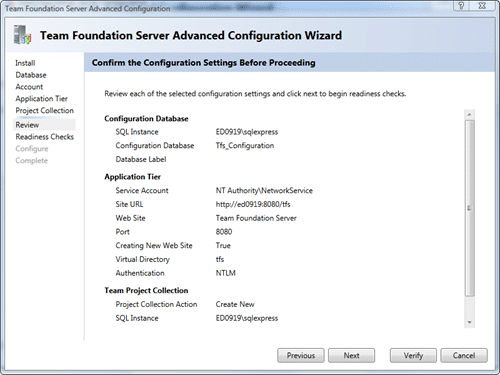Jump to Readiness Checks step
The height and width of the screenshot is (375, 500).
[45, 137]
